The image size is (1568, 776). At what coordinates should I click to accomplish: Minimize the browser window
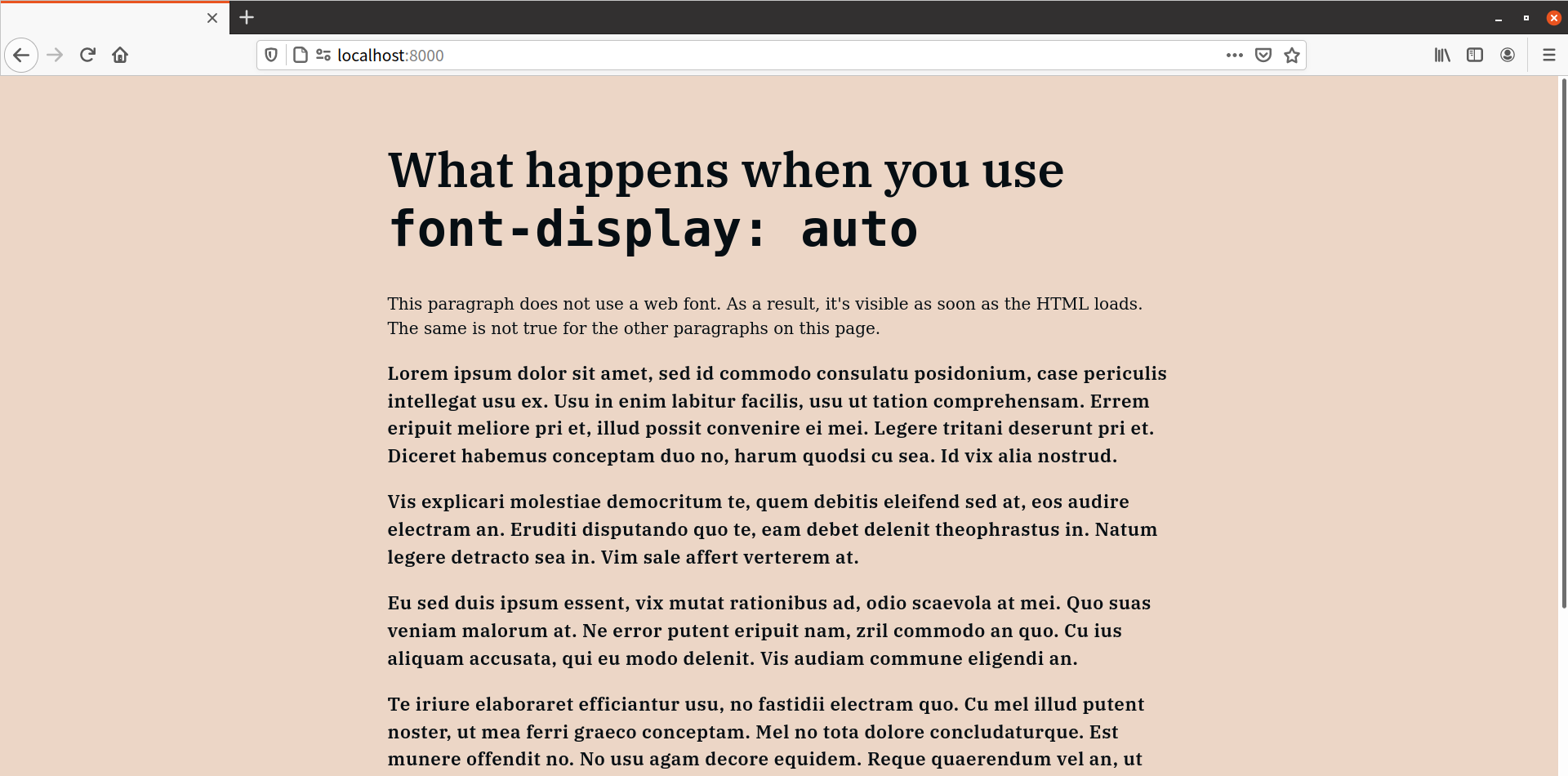tap(1497, 17)
